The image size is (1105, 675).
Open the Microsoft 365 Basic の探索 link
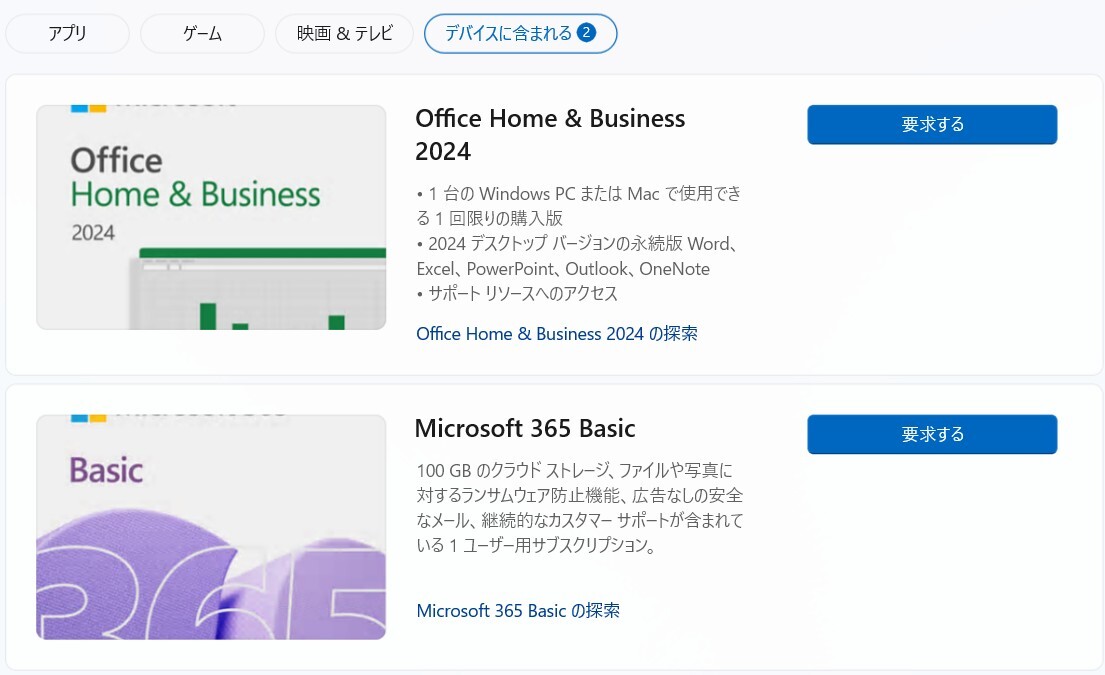coord(518,610)
